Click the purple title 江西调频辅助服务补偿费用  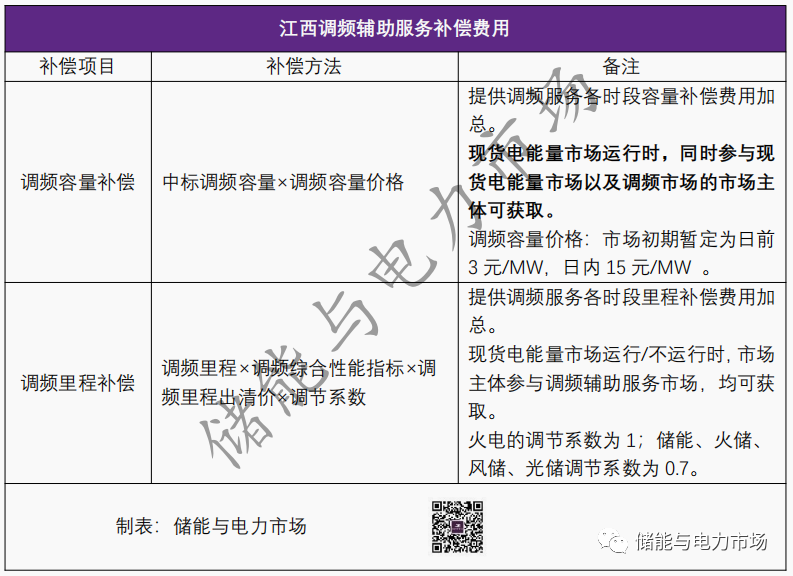(x=394, y=29)
